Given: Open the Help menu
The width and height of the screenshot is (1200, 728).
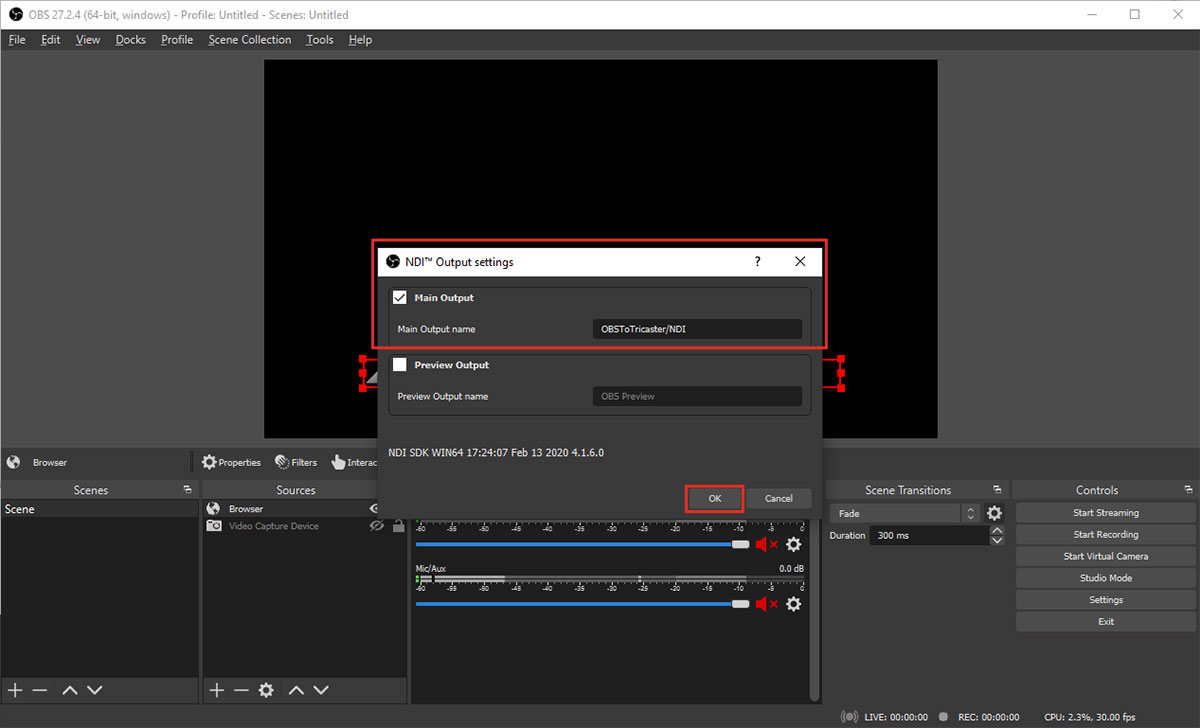Looking at the screenshot, I should tap(360, 40).
